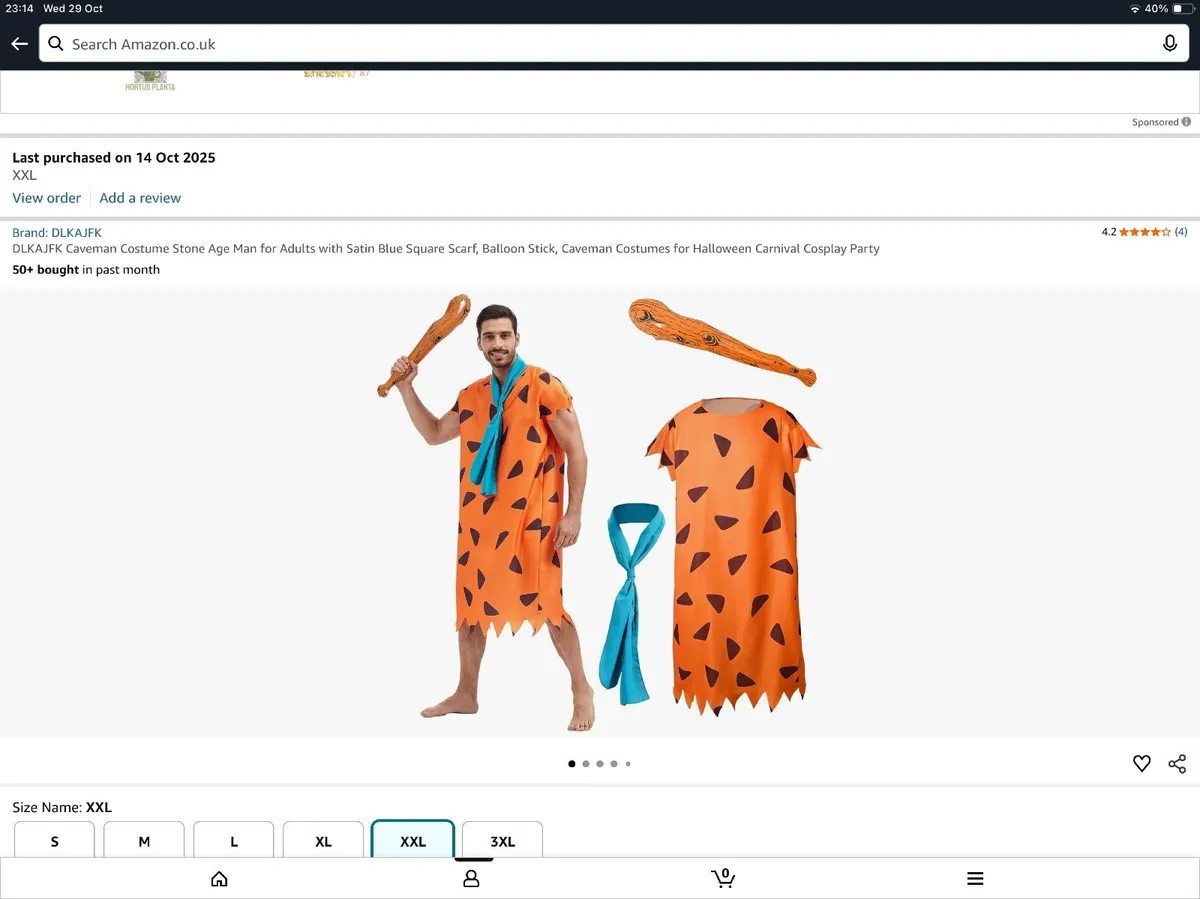Image resolution: width=1200 pixels, height=899 pixels.
Task: Focus the Search Amazon.co.uk field
Action: tap(600, 44)
